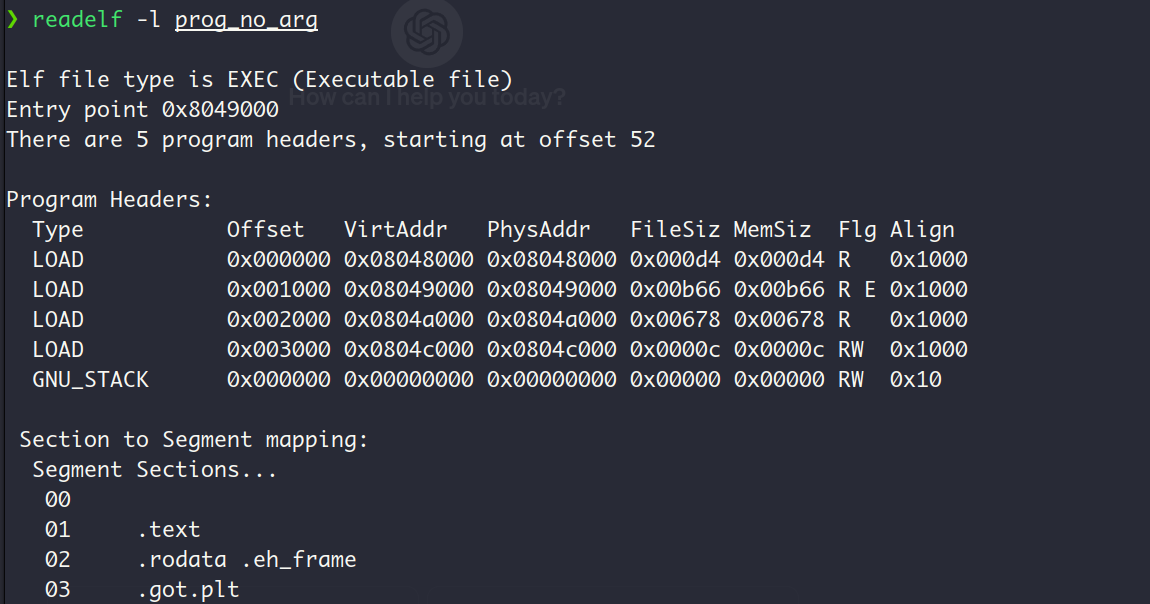Click the PhysAddr column header
This screenshot has height=604, width=1150.
pyautogui.click(x=538, y=230)
